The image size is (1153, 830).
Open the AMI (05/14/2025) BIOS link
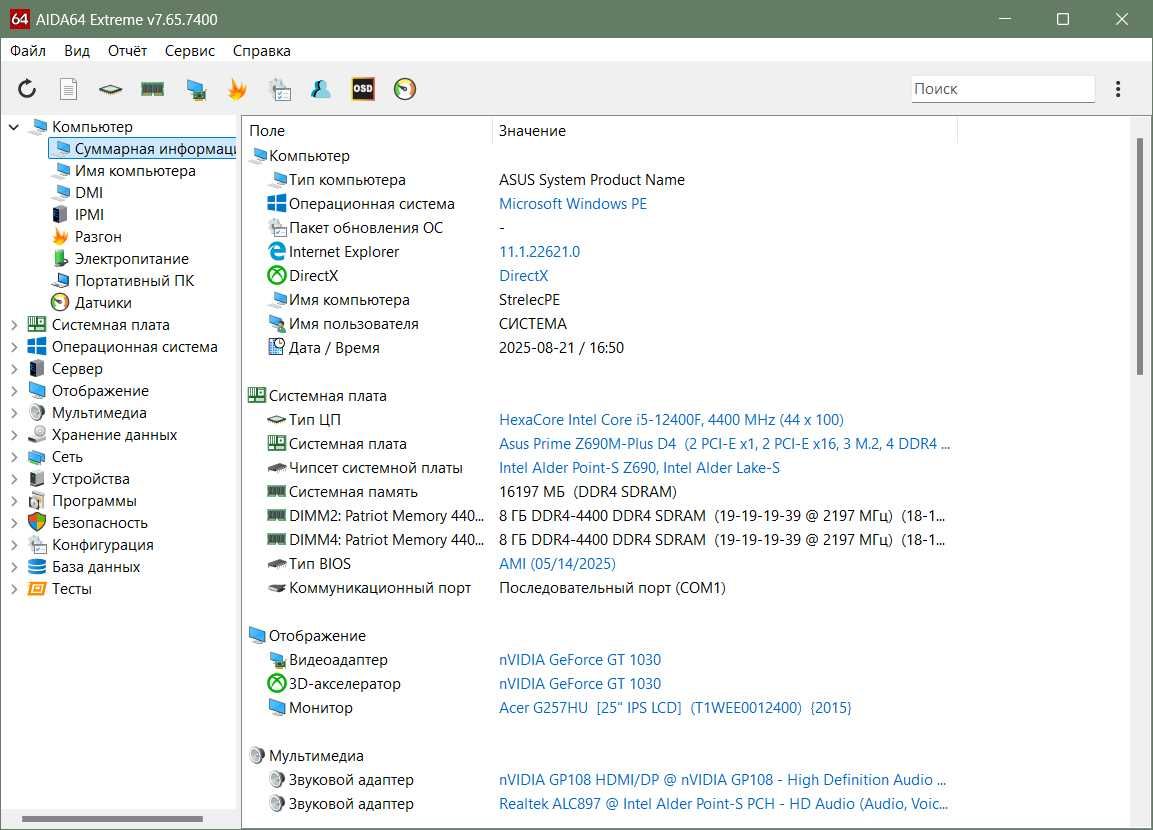(557, 564)
